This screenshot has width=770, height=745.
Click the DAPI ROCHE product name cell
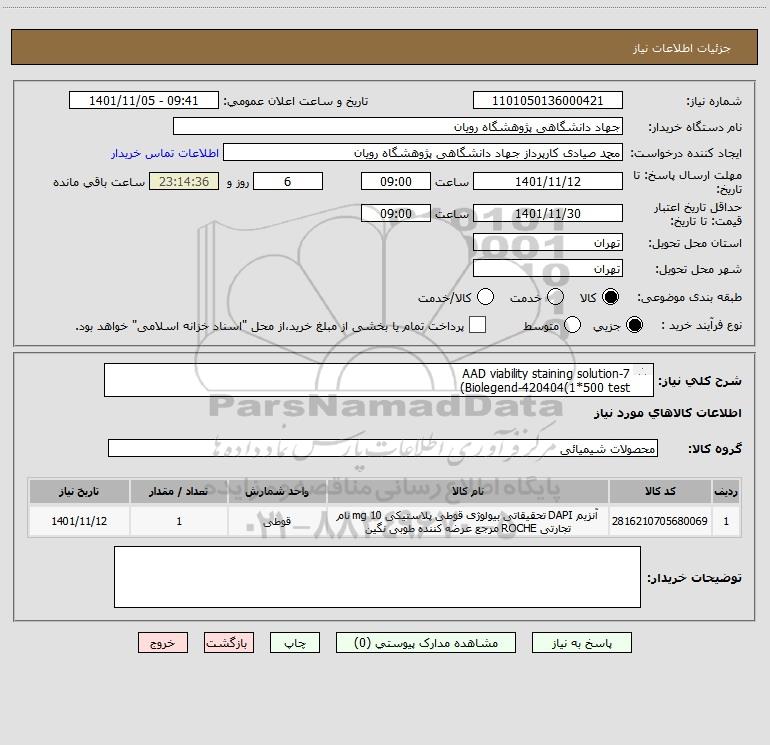[468, 522]
